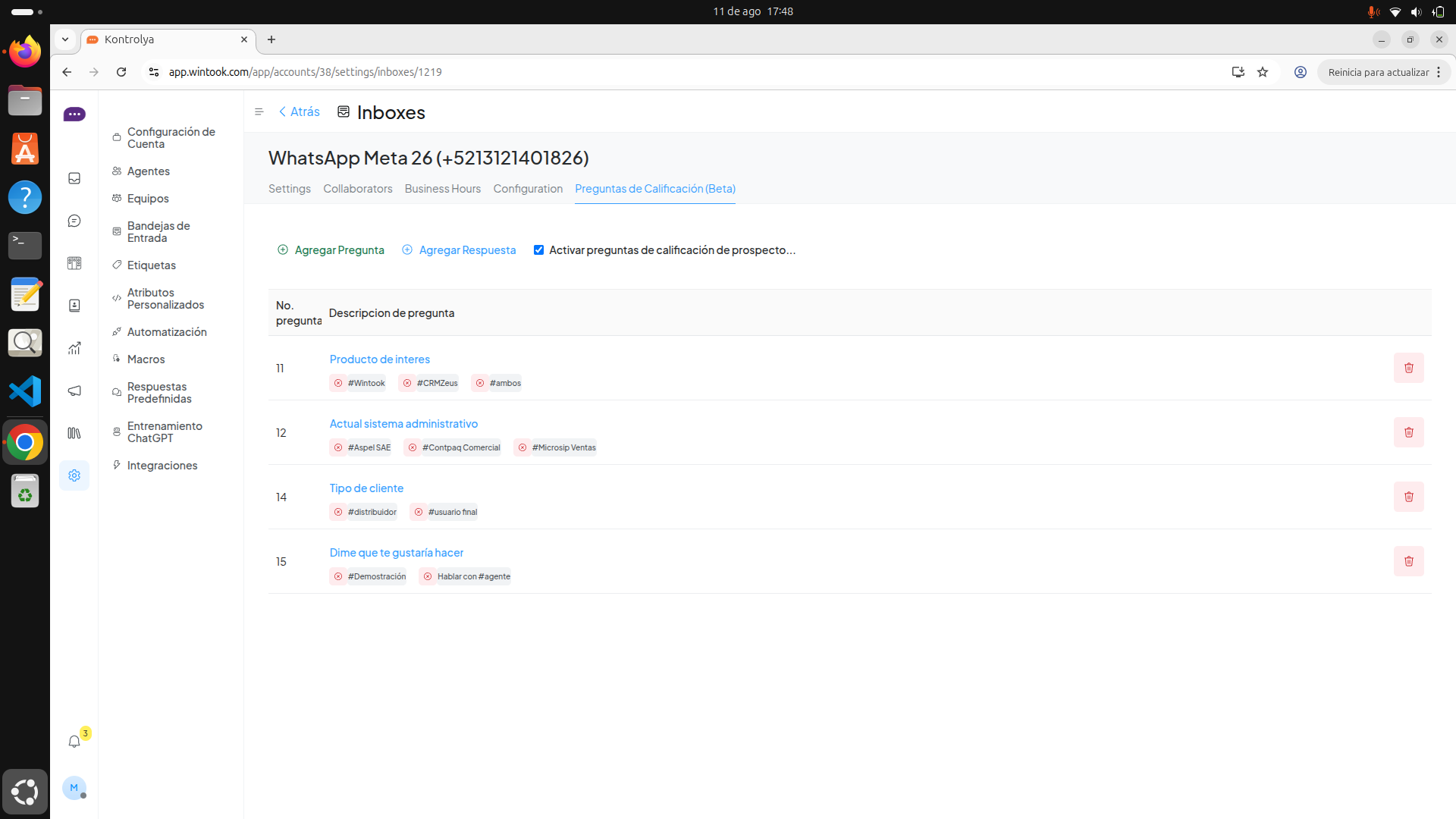The height and width of the screenshot is (819, 1456).
Task: Open the Producto de interes question link
Action: (x=379, y=359)
